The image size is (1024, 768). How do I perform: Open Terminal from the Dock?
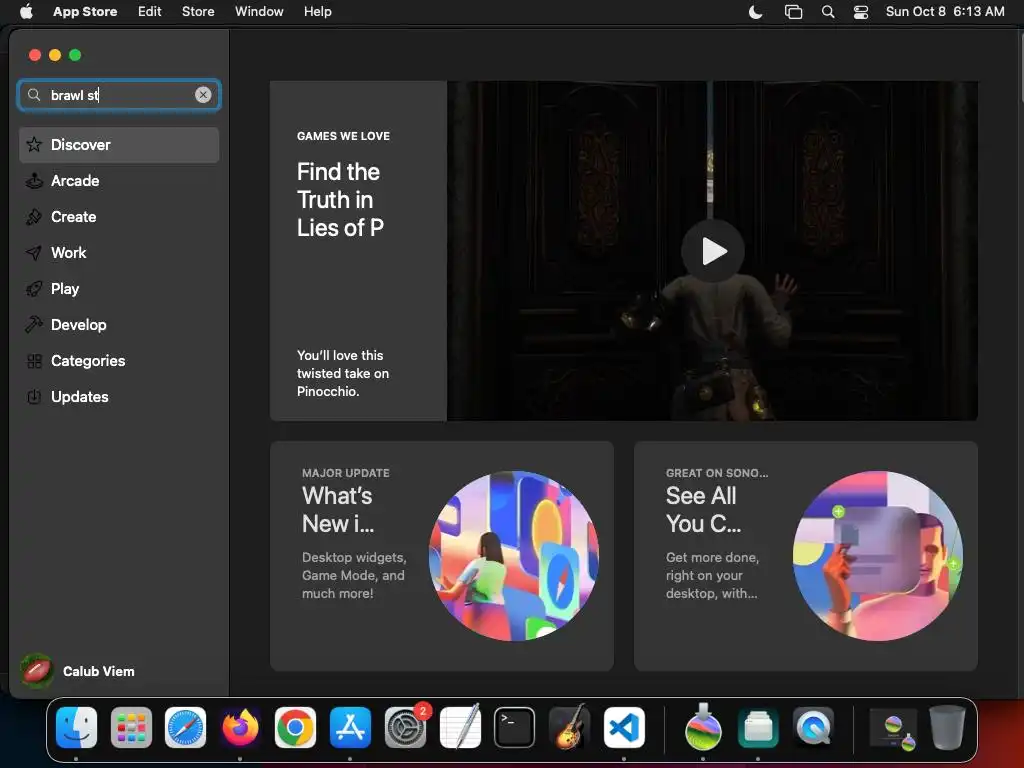point(514,727)
